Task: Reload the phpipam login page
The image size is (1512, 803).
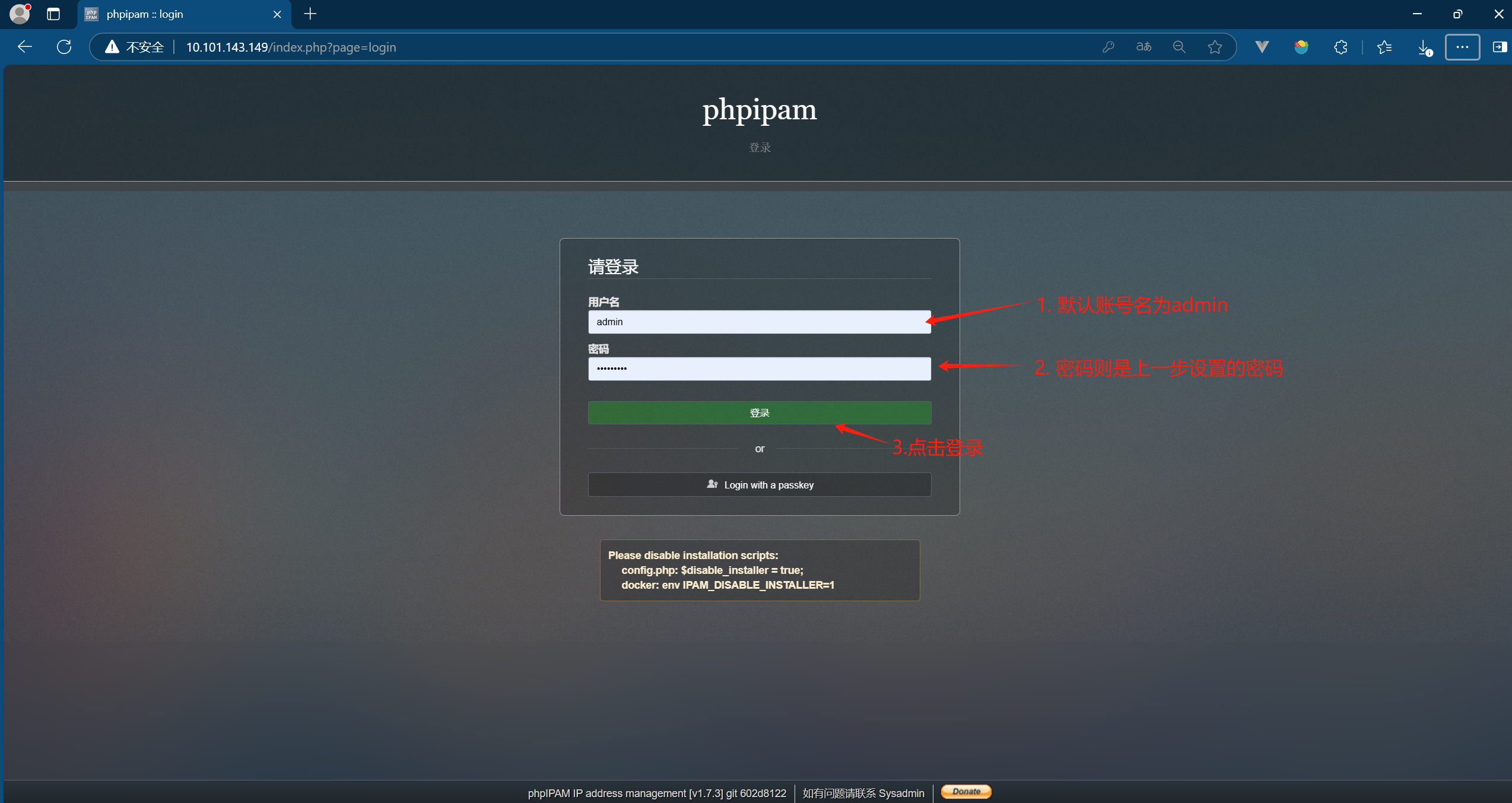Action: click(63, 47)
